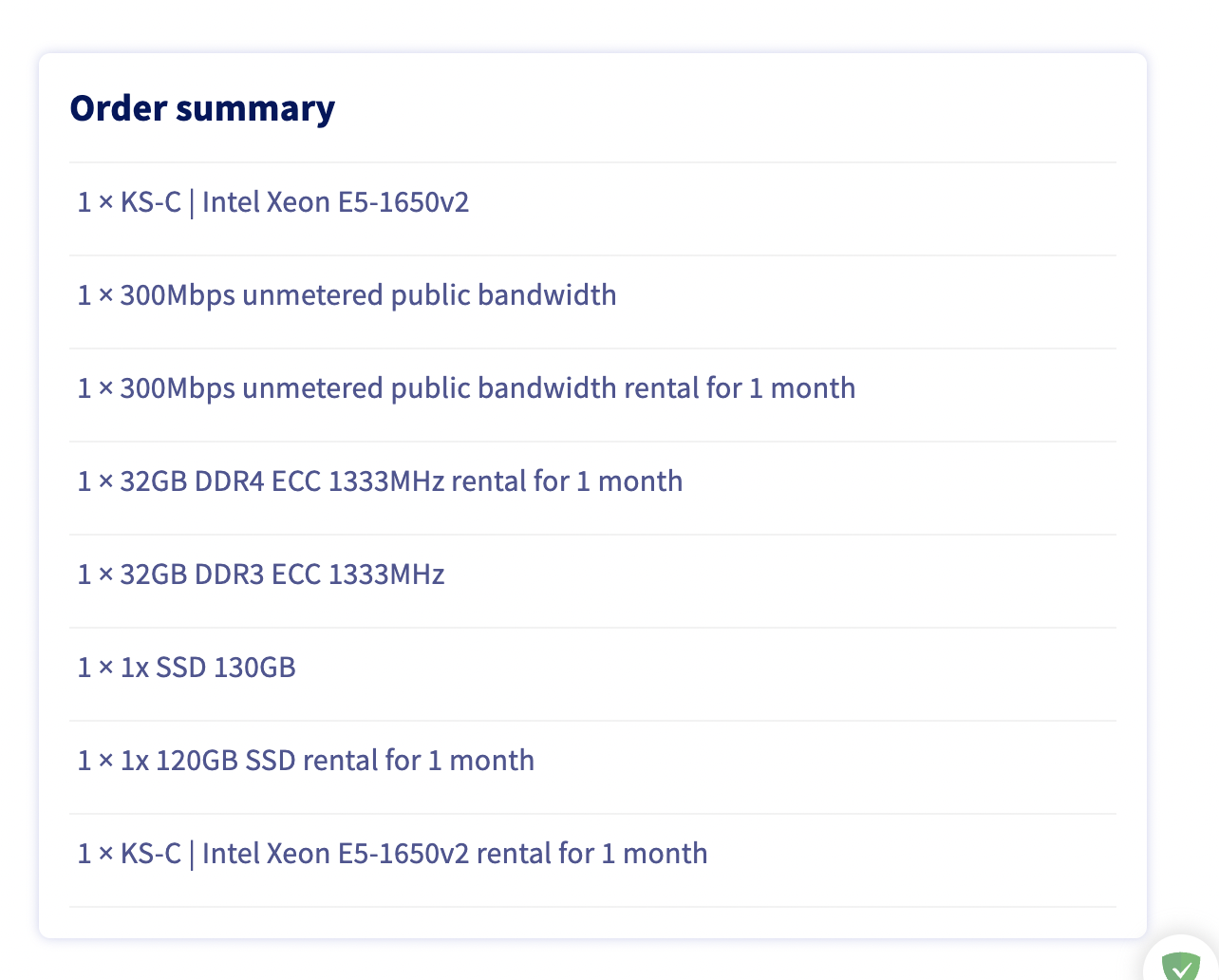This screenshot has width=1219, height=980.
Task: Click the '1333MHz' text in the DDR3 row
Action: pyautogui.click(x=386, y=575)
